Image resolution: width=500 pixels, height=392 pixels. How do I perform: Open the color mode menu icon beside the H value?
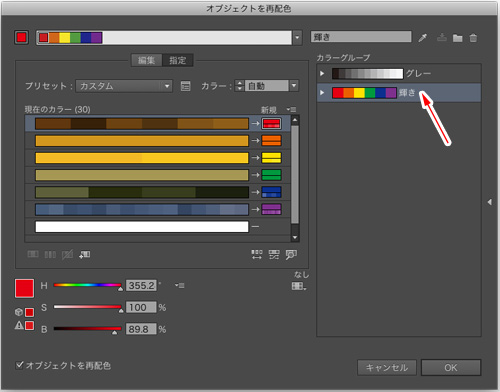[179, 285]
